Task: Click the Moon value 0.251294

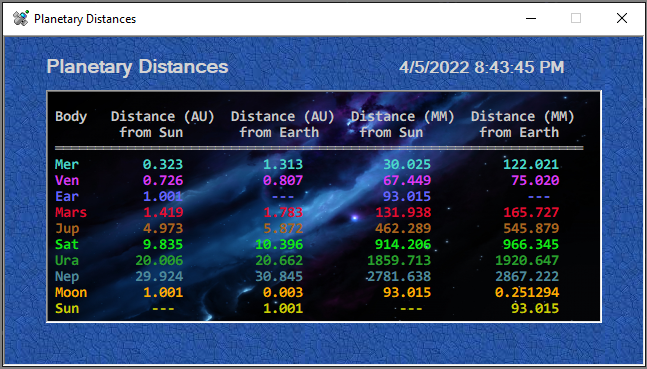Action: tap(527, 292)
